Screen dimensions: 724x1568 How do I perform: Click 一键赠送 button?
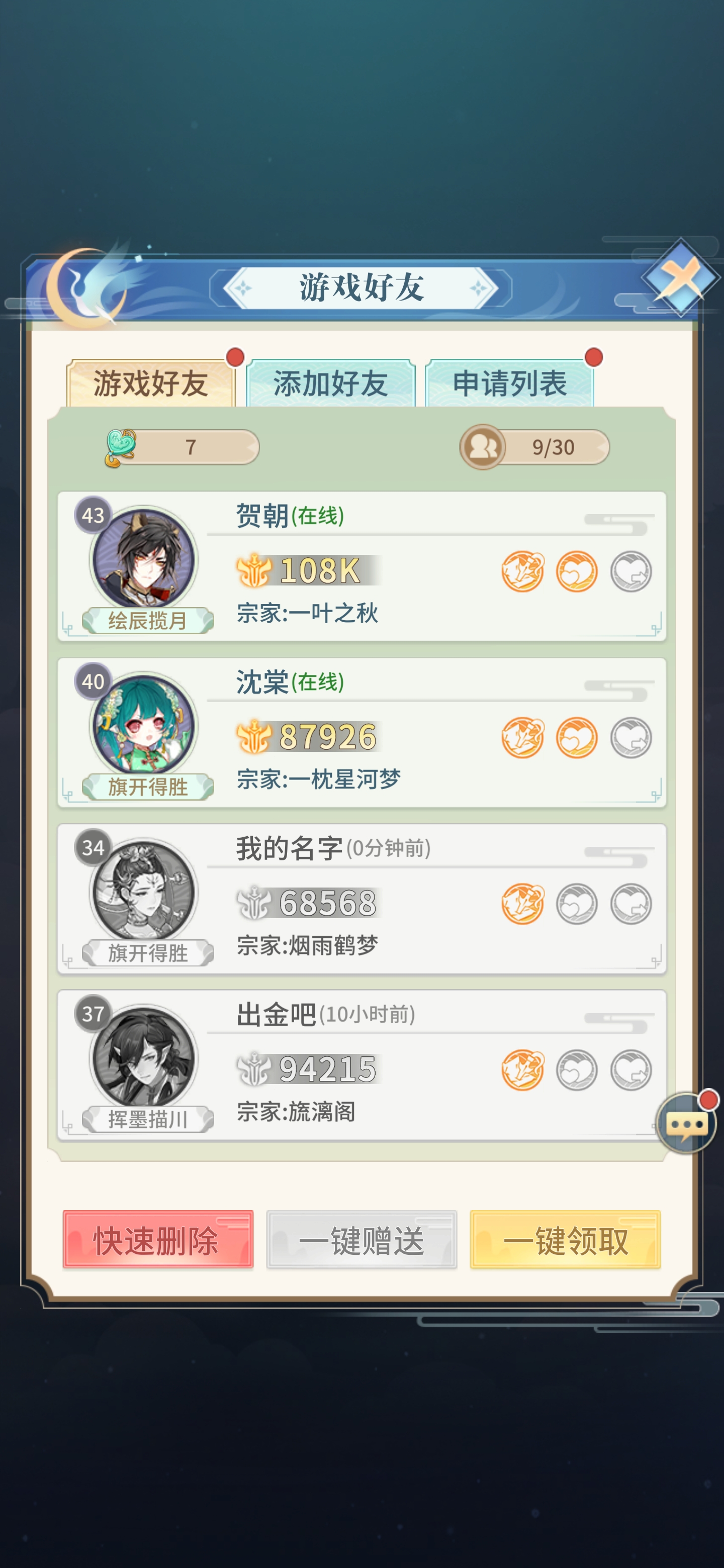click(361, 1240)
